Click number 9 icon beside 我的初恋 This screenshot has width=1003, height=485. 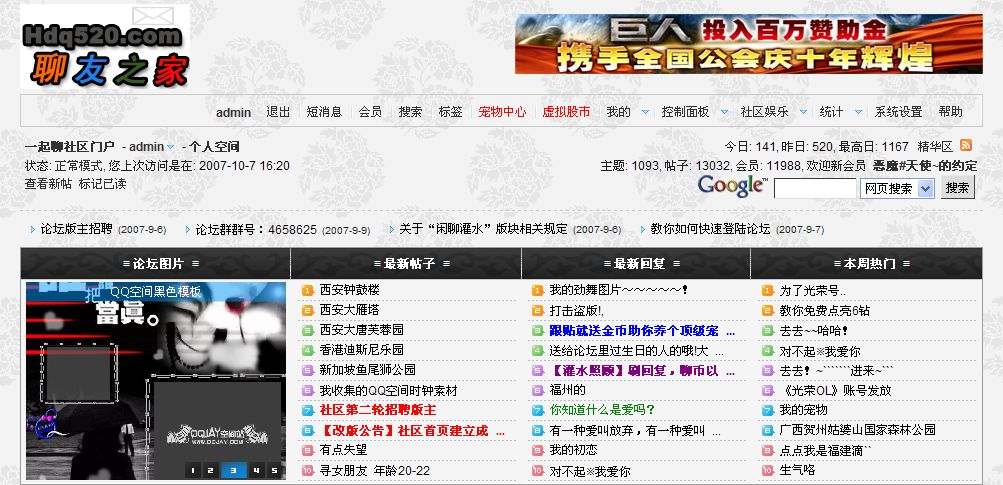tap(537, 450)
